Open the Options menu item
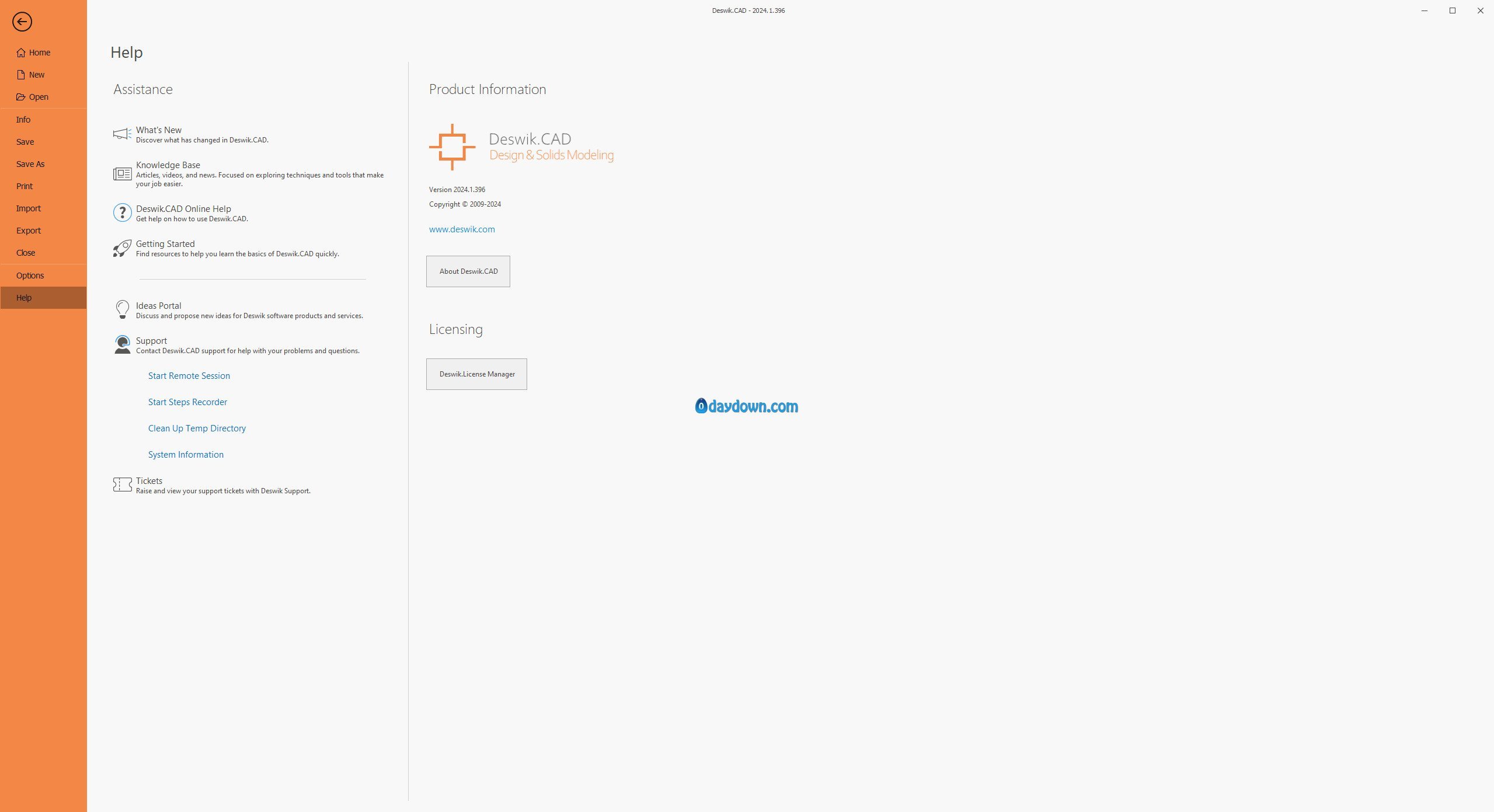Viewport: 1494px width, 812px height. 30,276
